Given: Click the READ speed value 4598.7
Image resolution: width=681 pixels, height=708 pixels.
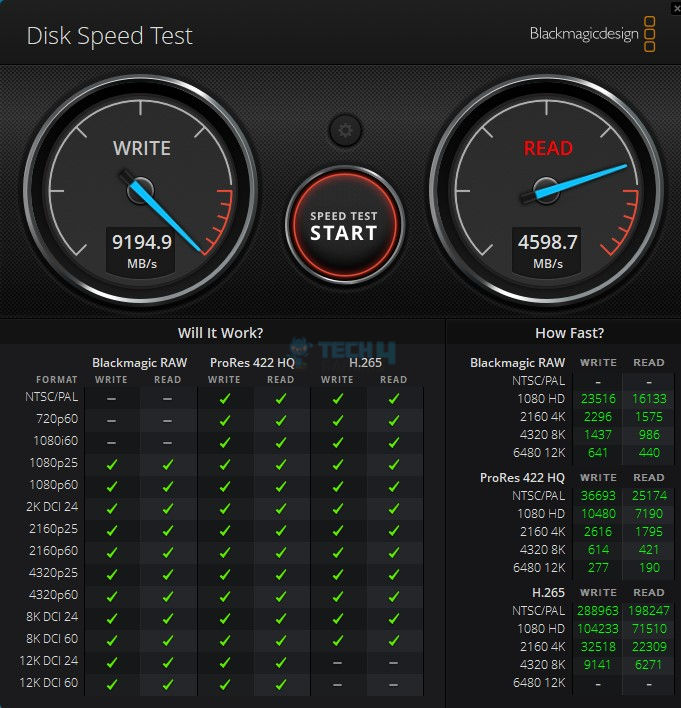Looking at the screenshot, I should click(x=547, y=242).
